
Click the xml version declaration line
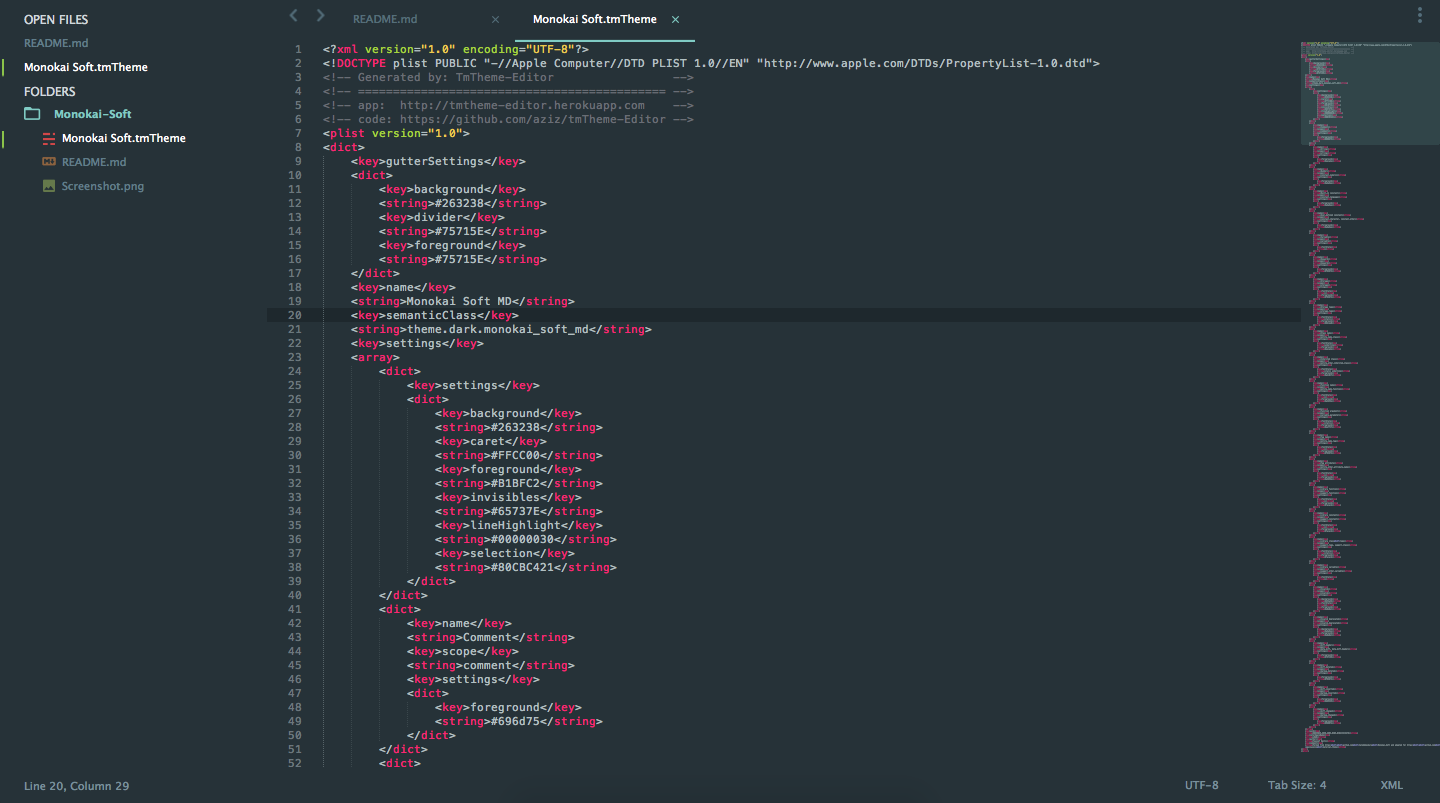click(456, 49)
